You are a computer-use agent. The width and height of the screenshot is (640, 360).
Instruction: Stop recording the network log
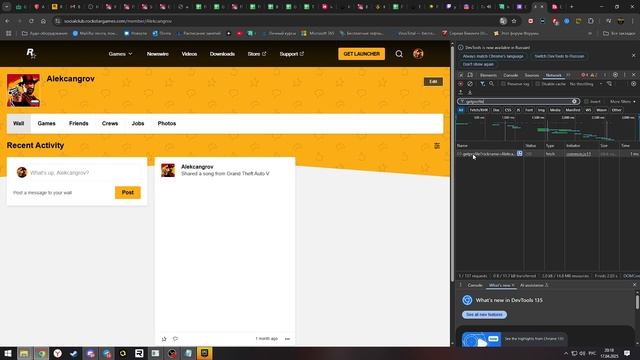pyautogui.click(x=461, y=84)
